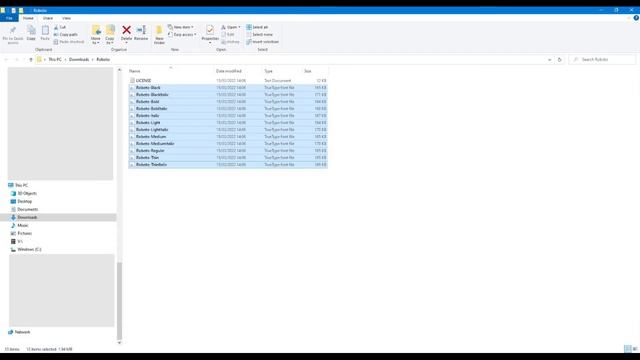Click This PC in the address breadcrumb
Screen dimensions: 640x360
pyautogui.click(x=55, y=60)
